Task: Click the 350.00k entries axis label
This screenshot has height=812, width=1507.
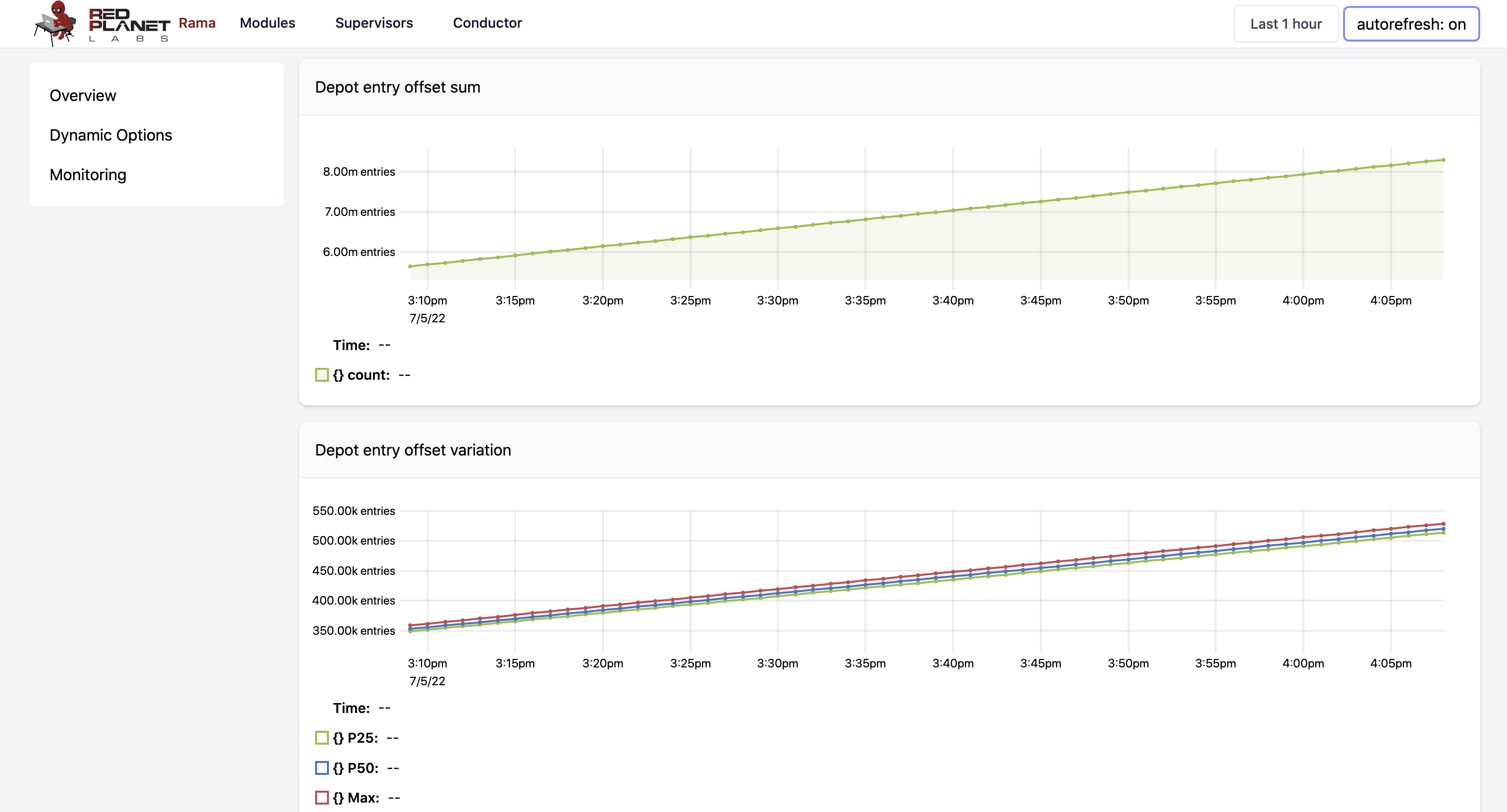Action: pyautogui.click(x=354, y=631)
